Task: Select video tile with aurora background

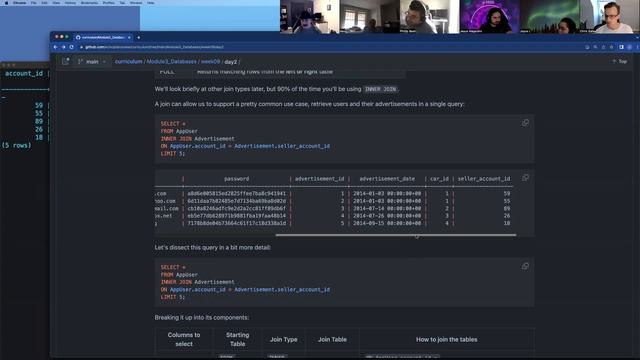Action: [x=549, y=17]
